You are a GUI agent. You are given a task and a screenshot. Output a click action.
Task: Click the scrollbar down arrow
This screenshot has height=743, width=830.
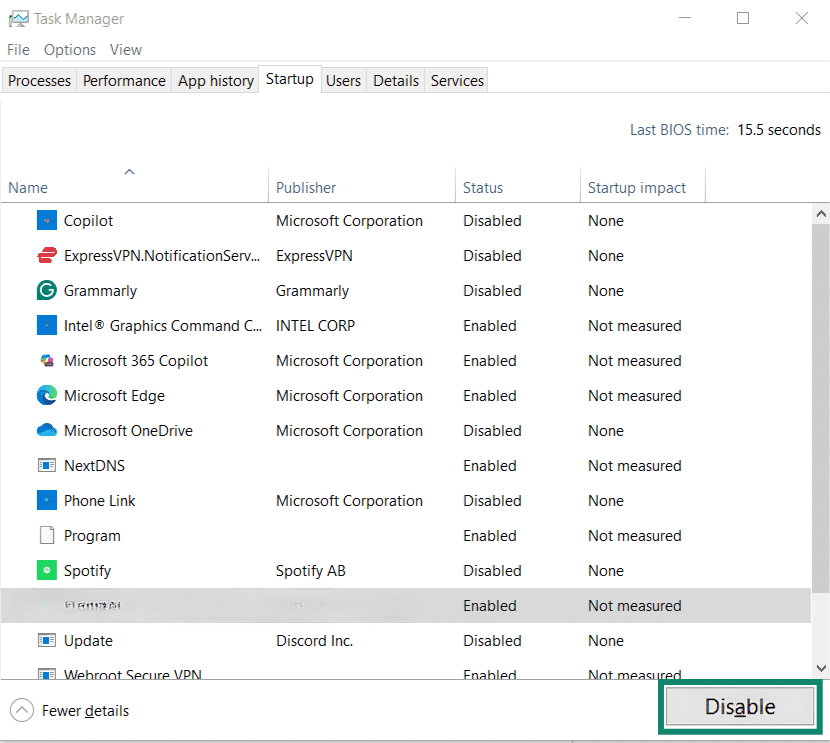pos(822,668)
